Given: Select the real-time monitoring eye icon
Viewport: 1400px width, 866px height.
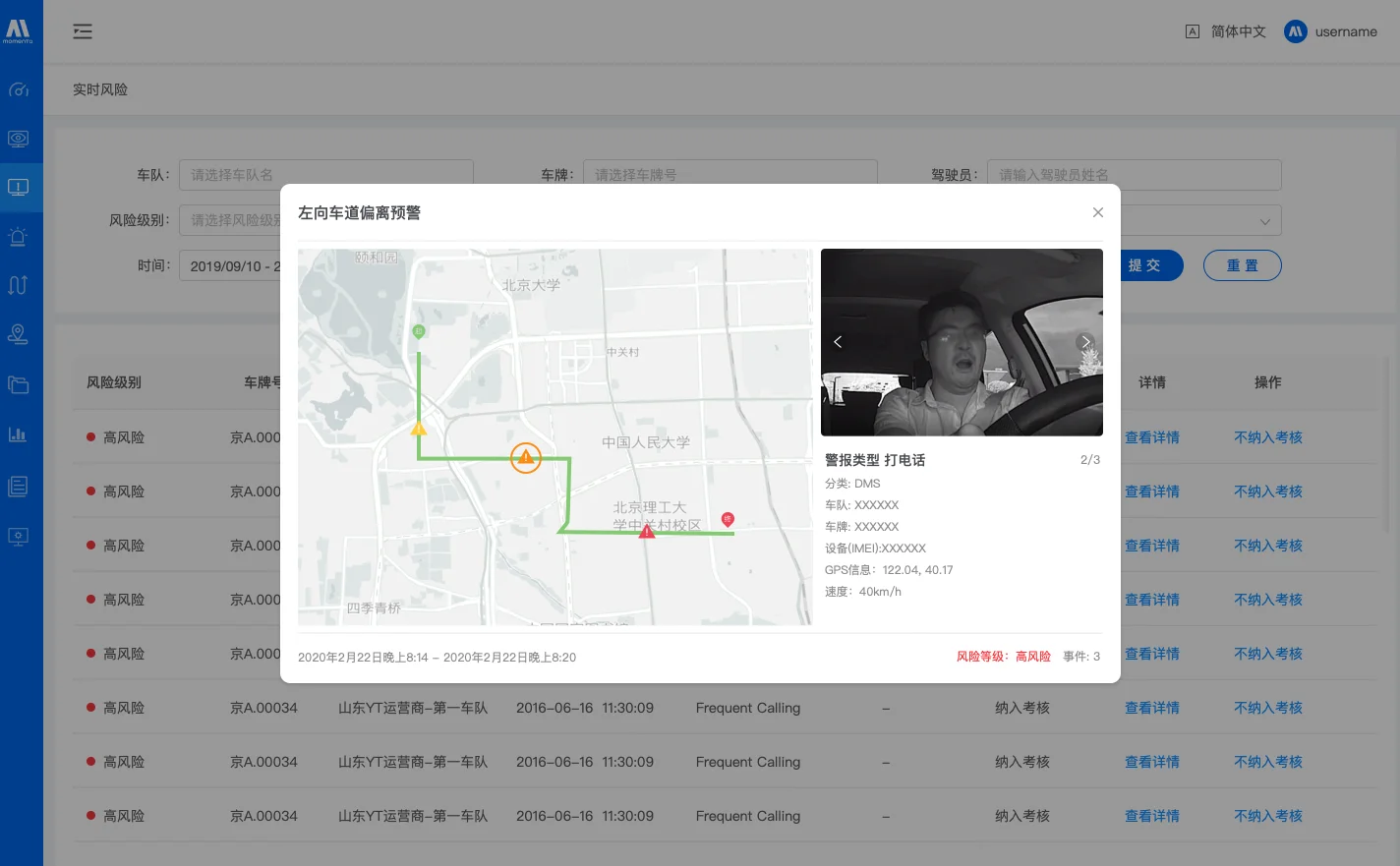Looking at the screenshot, I should (x=20, y=139).
